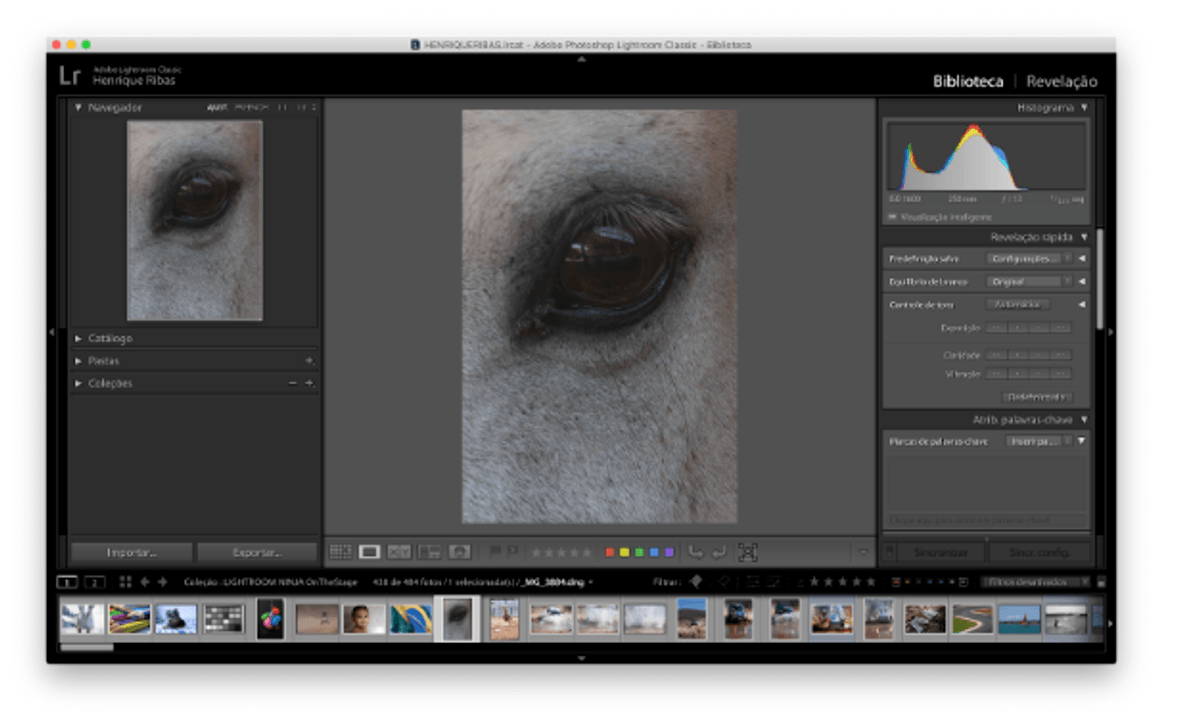Open Marcas de palavras-chave dropdown
This screenshot has height=723, width=1200.
(1039, 441)
